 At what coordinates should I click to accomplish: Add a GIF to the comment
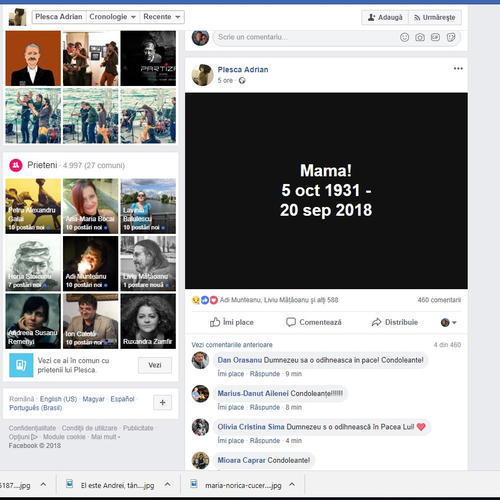435,37
